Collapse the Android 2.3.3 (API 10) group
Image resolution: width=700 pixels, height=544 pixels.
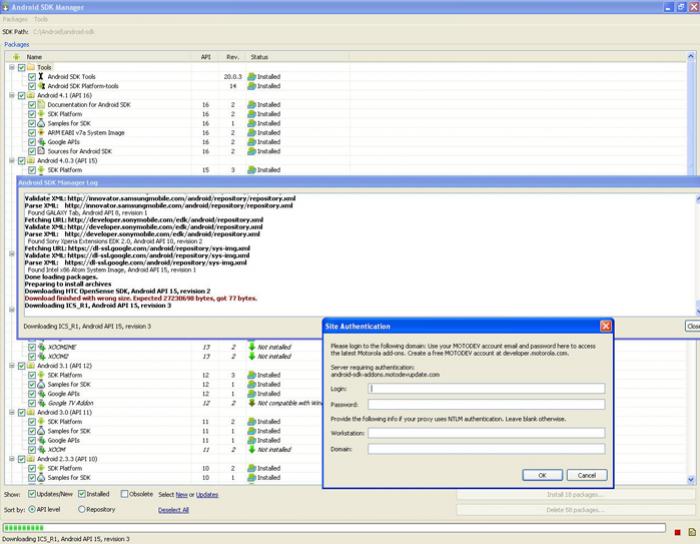[x=12, y=459]
